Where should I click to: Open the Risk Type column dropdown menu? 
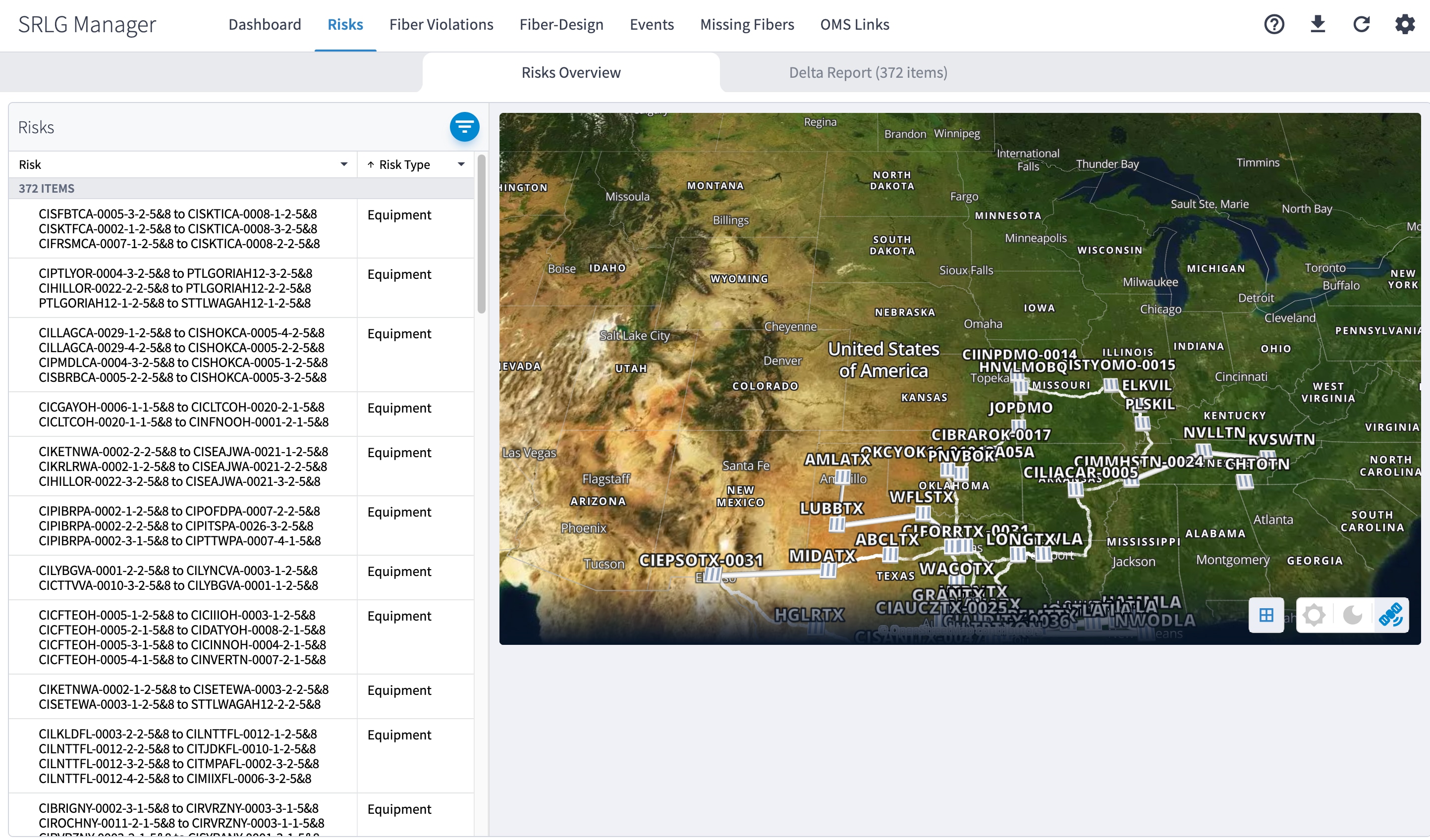click(461, 164)
